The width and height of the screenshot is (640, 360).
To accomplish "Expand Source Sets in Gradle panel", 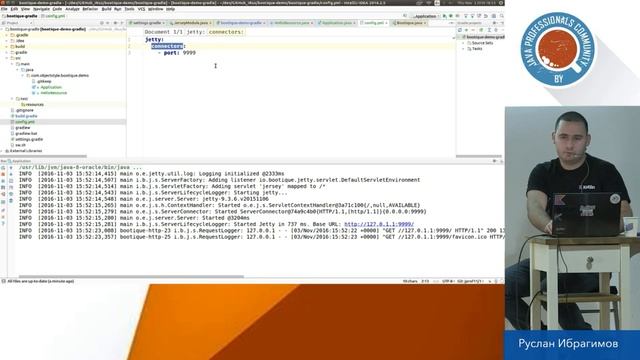I will tap(464, 43).
